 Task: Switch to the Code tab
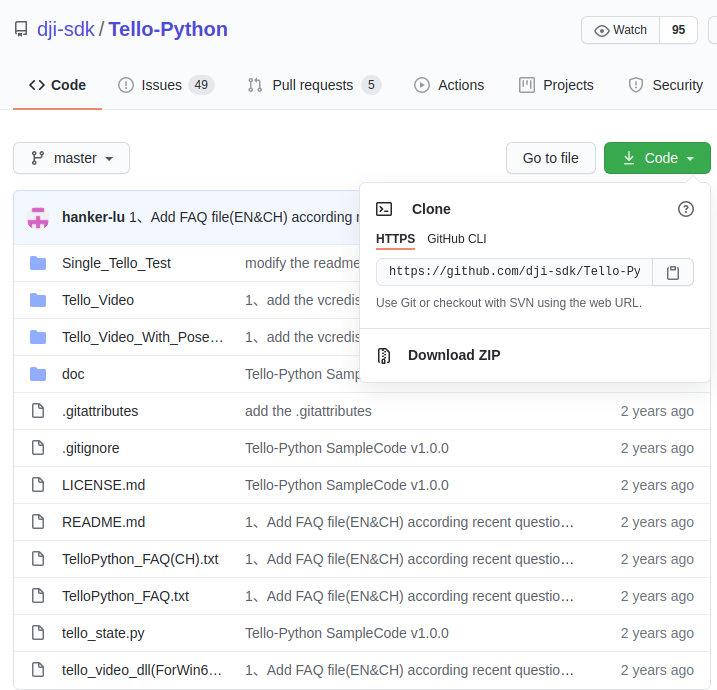pyautogui.click(x=57, y=85)
